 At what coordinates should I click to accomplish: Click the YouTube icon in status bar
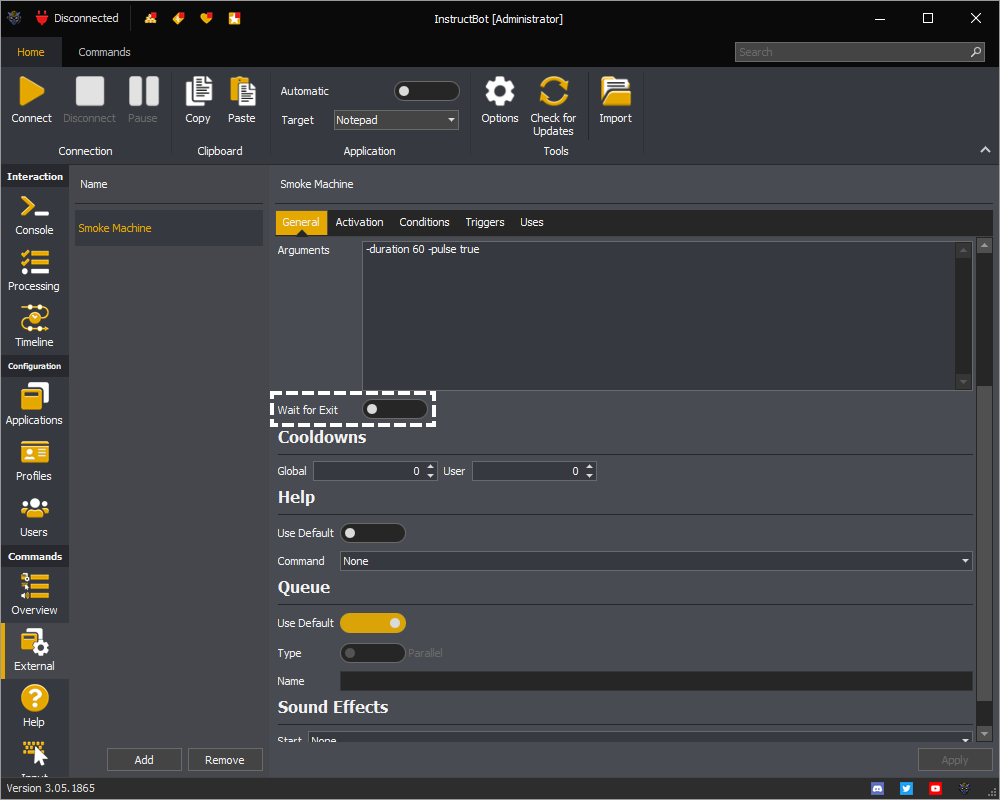point(935,789)
